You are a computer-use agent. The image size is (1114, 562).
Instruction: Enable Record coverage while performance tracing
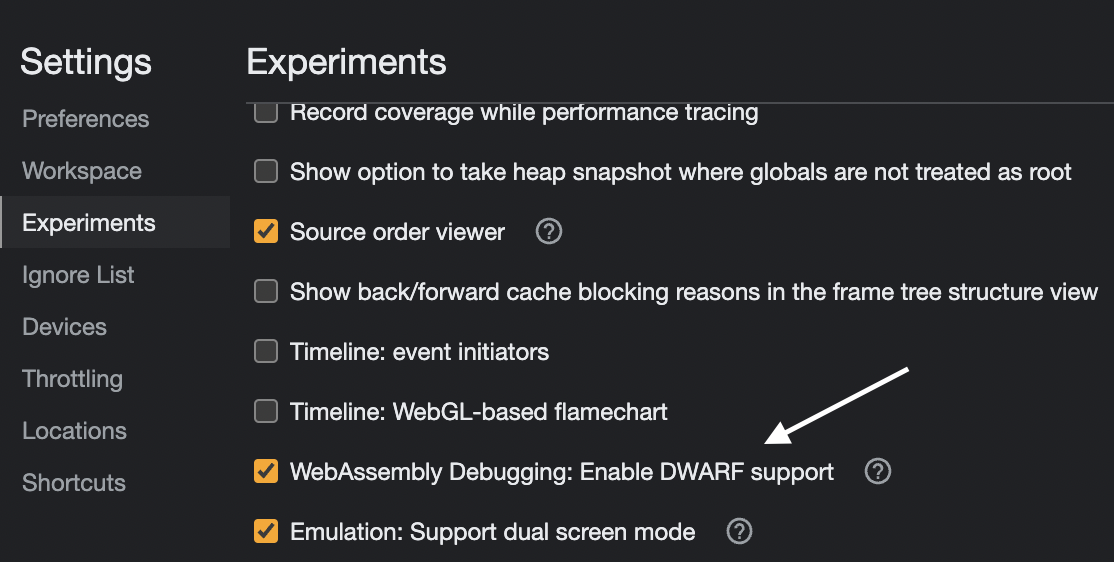tap(265, 112)
